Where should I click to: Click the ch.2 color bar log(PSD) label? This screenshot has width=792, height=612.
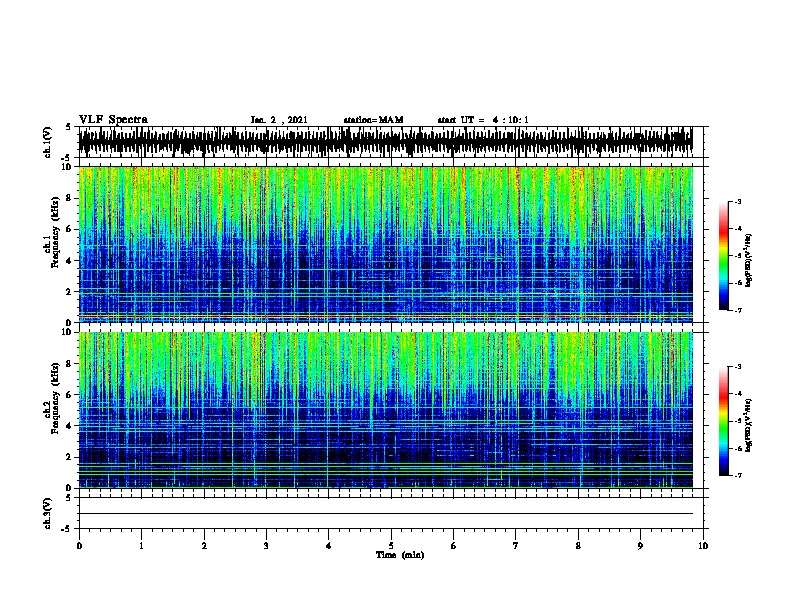pos(748,425)
